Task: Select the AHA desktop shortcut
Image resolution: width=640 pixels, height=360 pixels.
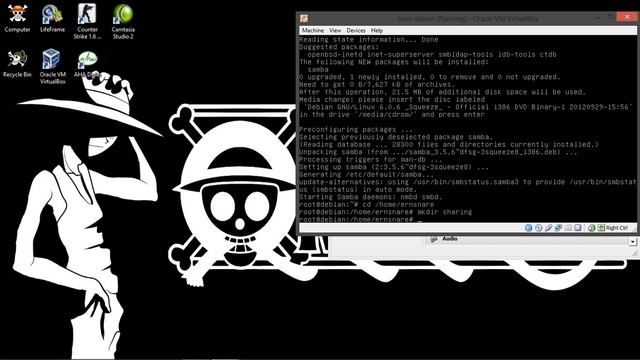Action: pyautogui.click(x=87, y=64)
